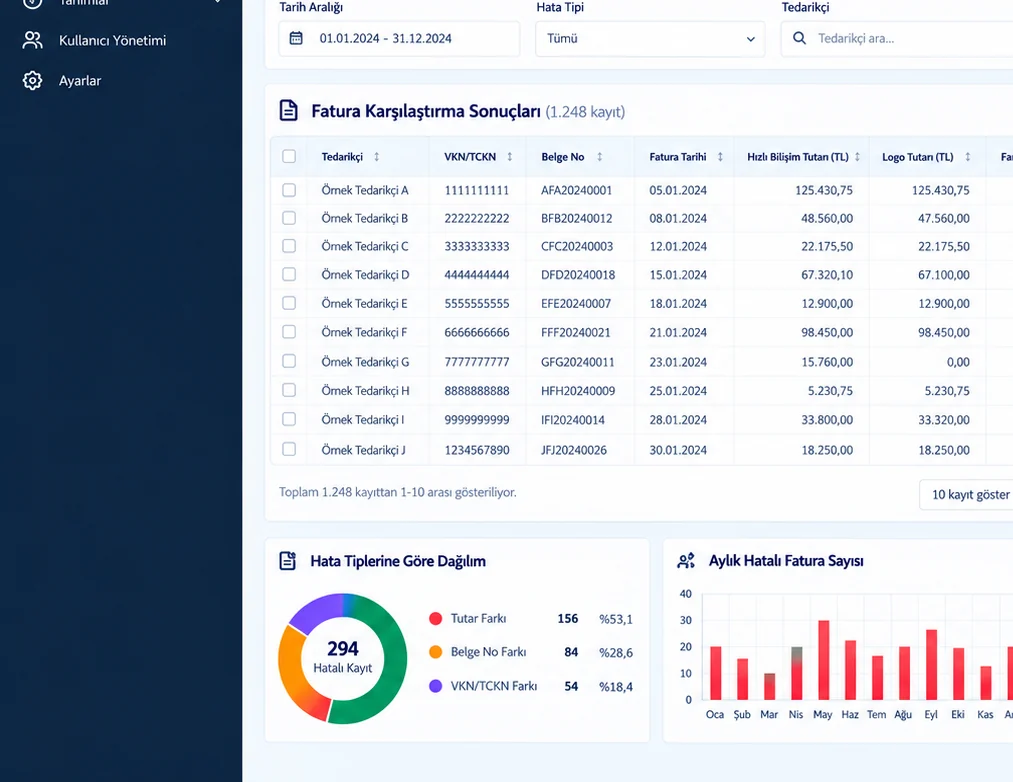Image resolution: width=1013 pixels, height=782 pixels.
Task: Sort by Hızlı Bilişim Tutarı column arrows
Action: coord(857,156)
